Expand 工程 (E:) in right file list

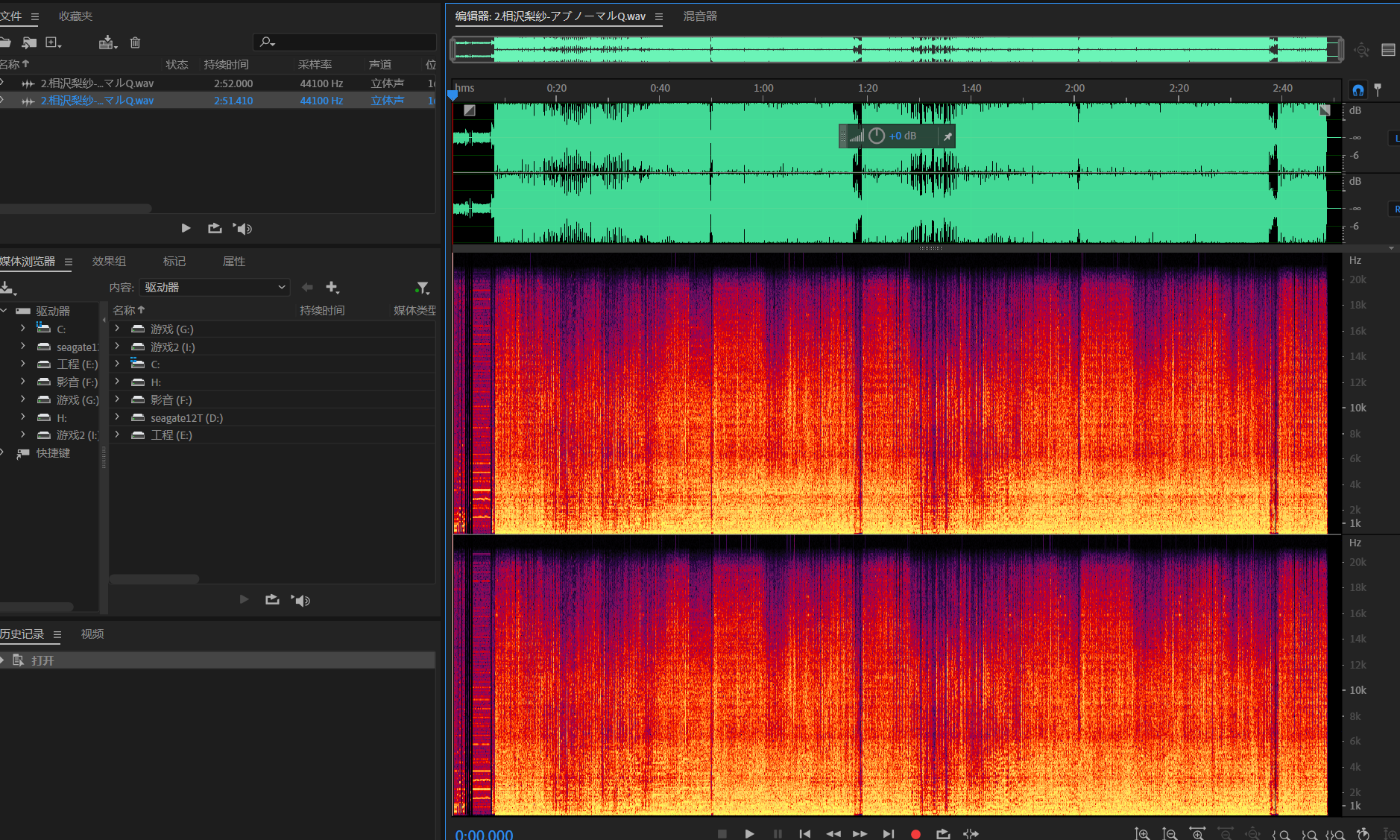pyautogui.click(x=117, y=435)
